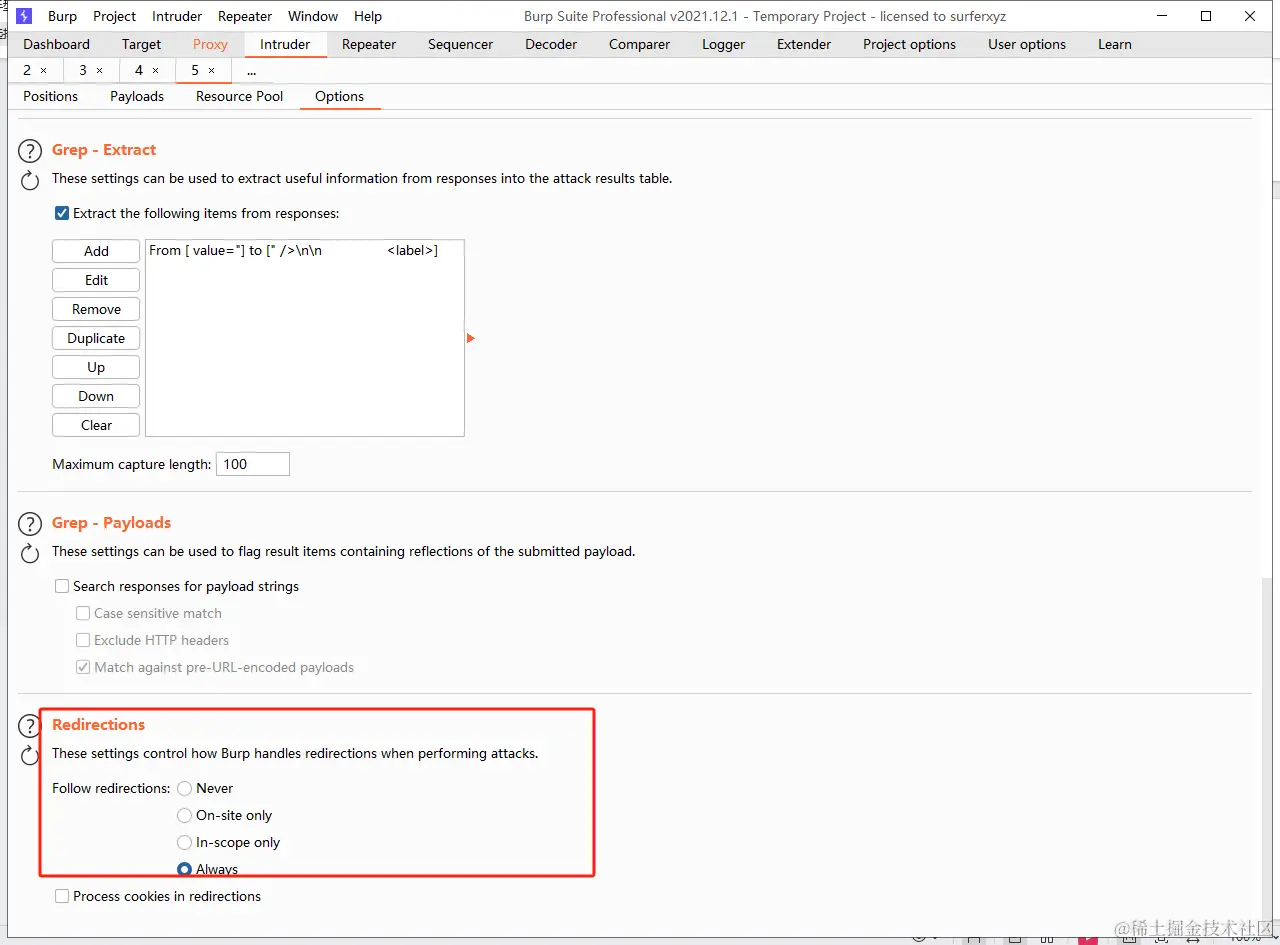
Task: Restore defaults for Grep - Payloads section
Action: [x=30, y=554]
